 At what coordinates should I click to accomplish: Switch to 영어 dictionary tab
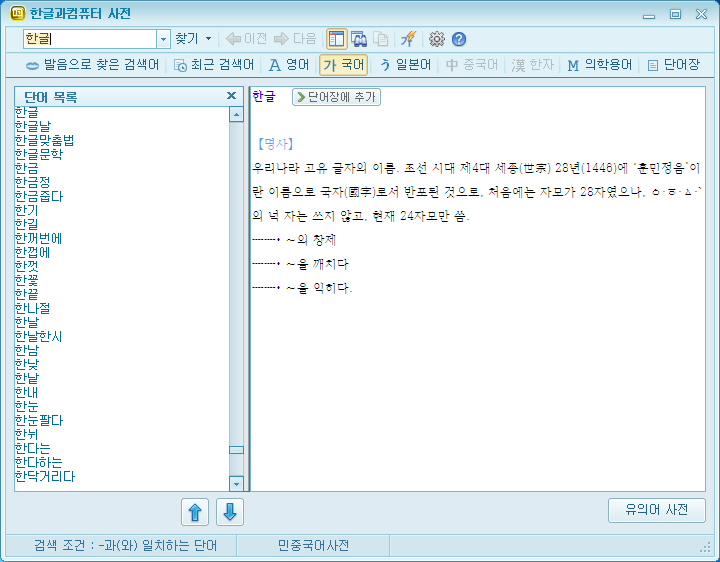click(289, 65)
